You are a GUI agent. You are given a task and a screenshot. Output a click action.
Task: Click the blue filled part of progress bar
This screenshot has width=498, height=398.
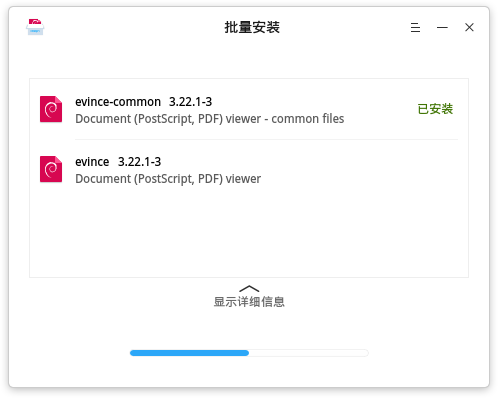[189, 353]
